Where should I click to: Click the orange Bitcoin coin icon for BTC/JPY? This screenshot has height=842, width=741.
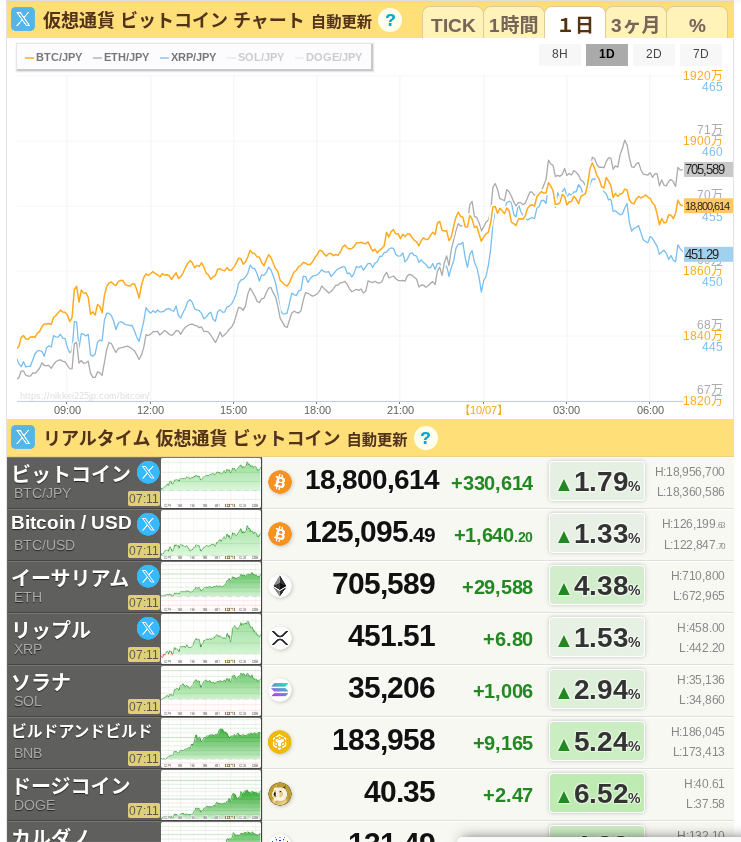pyautogui.click(x=279, y=482)
